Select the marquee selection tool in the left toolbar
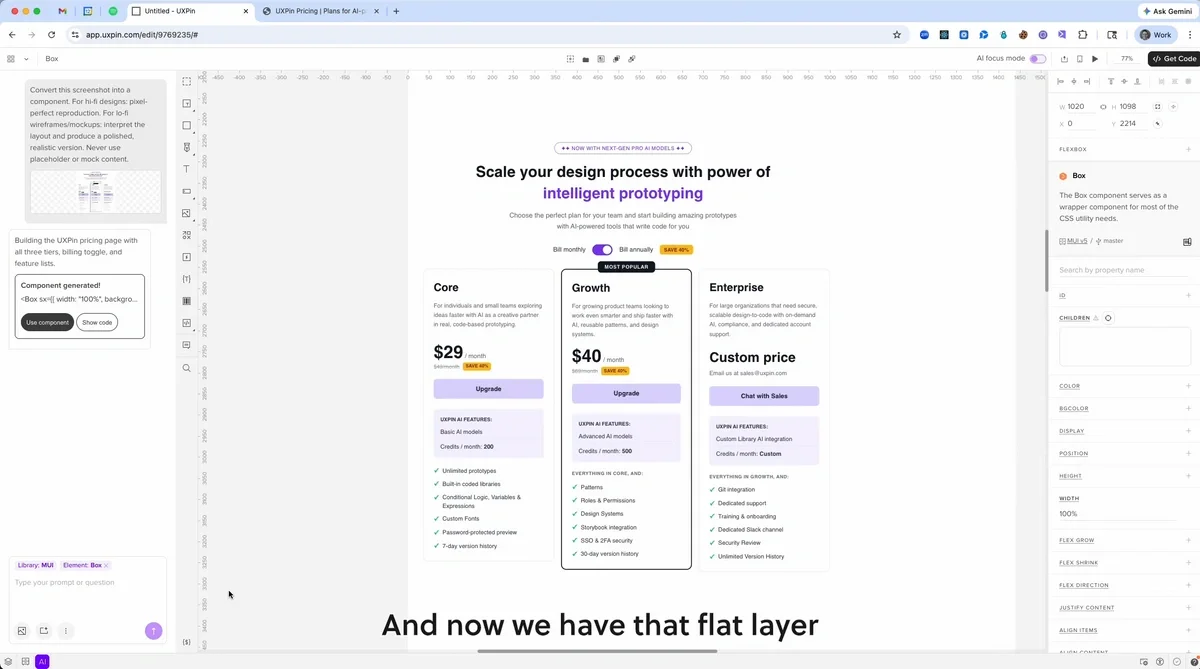 [186, 82]
